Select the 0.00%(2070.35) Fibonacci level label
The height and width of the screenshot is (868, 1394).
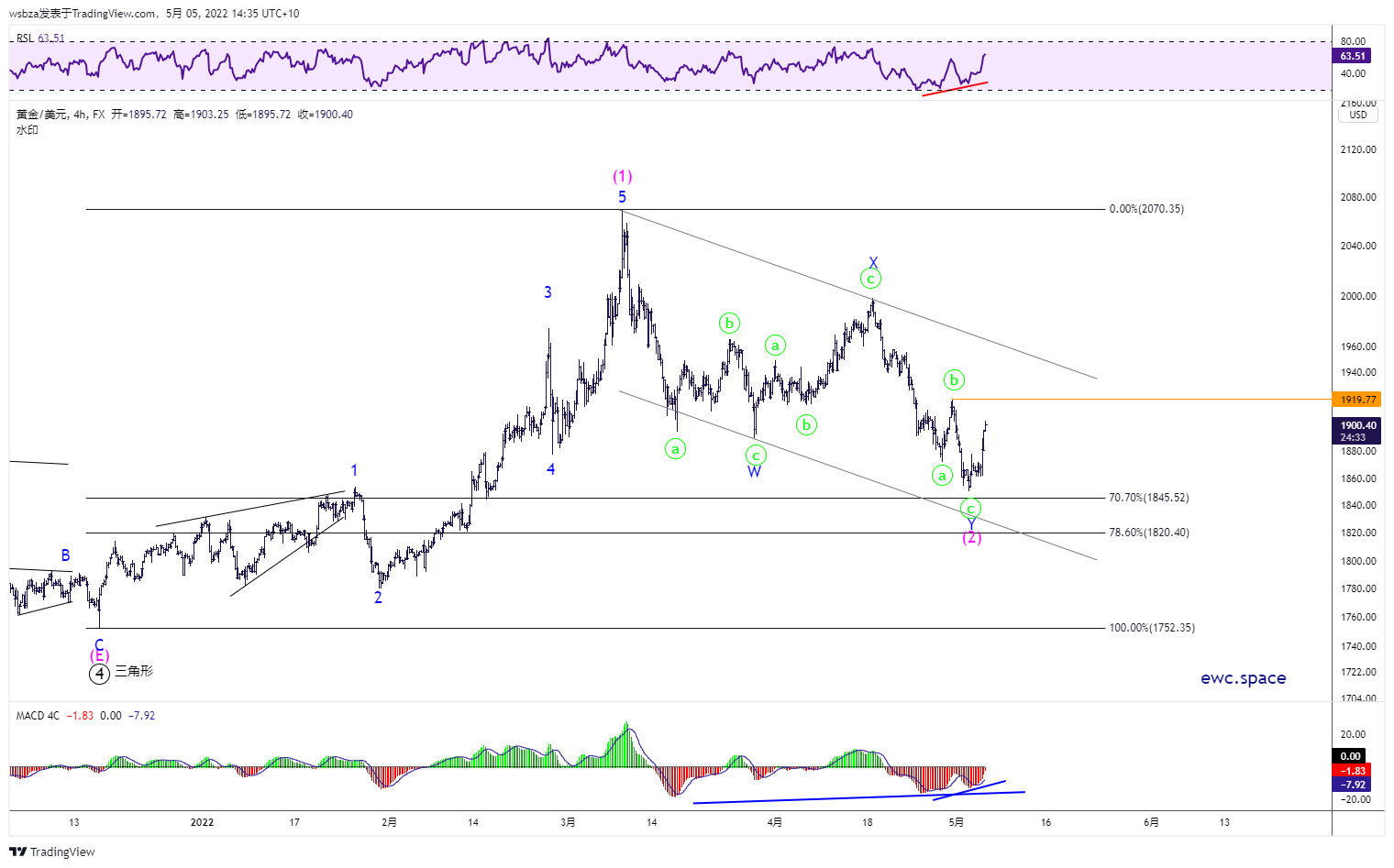tap(1146, 209)
